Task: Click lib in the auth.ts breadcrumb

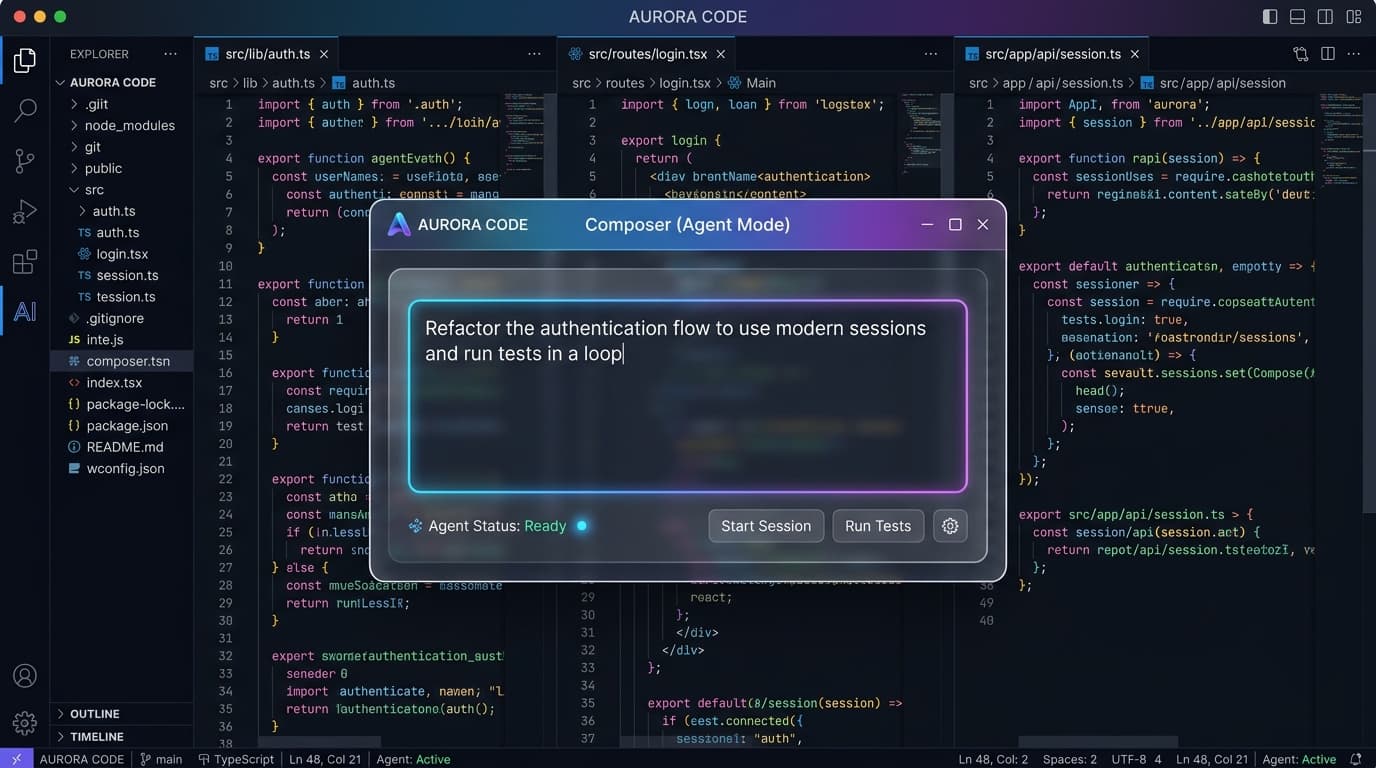Action: click(x=250, y=83)
